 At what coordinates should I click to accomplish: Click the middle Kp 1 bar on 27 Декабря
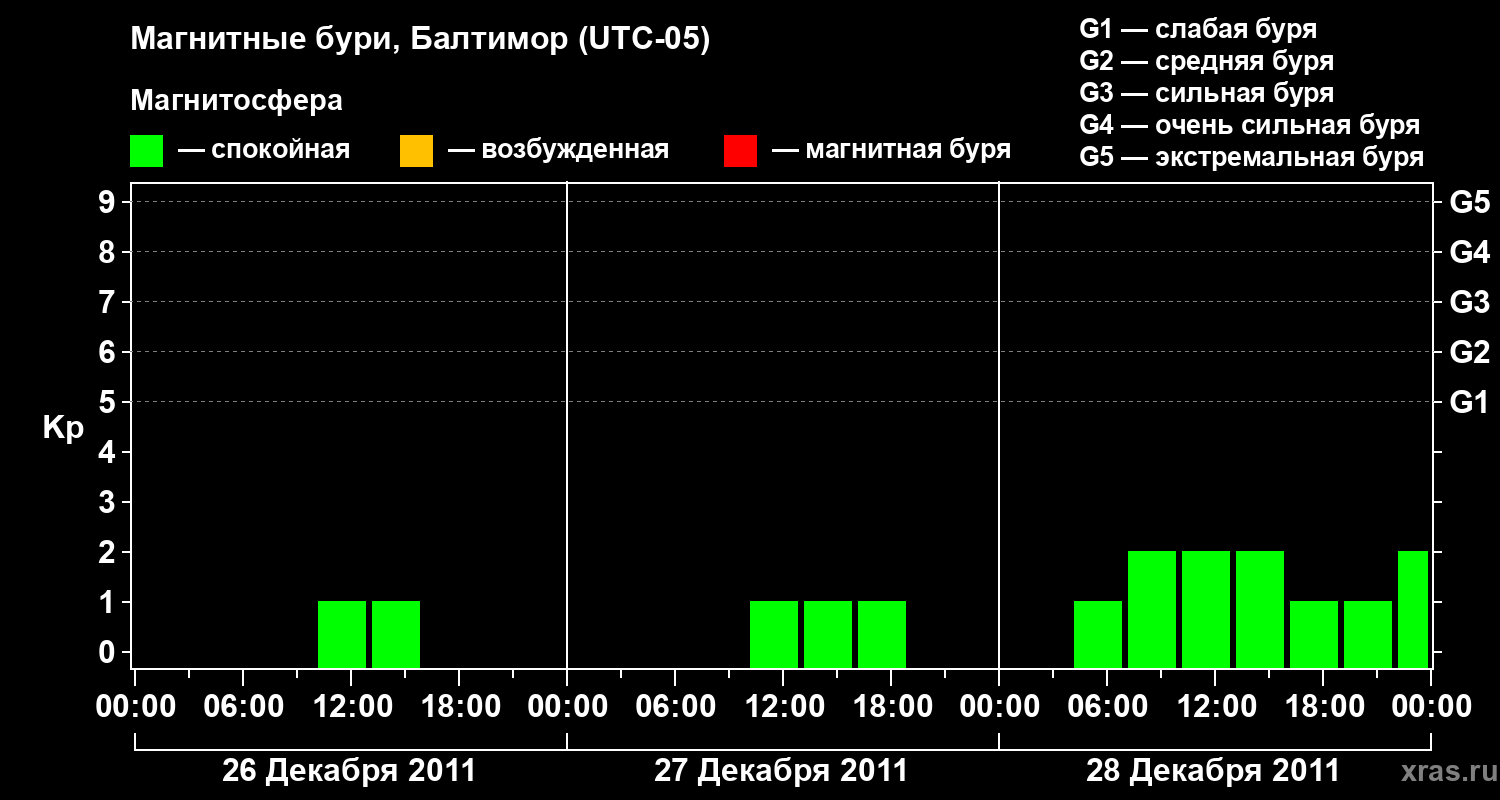point(828,634)
